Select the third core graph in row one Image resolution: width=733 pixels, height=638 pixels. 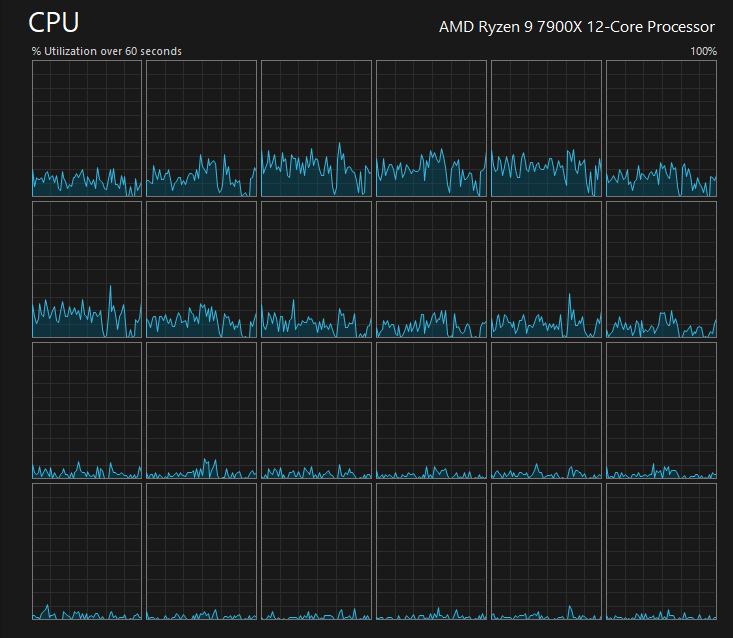tap(316, 129)
